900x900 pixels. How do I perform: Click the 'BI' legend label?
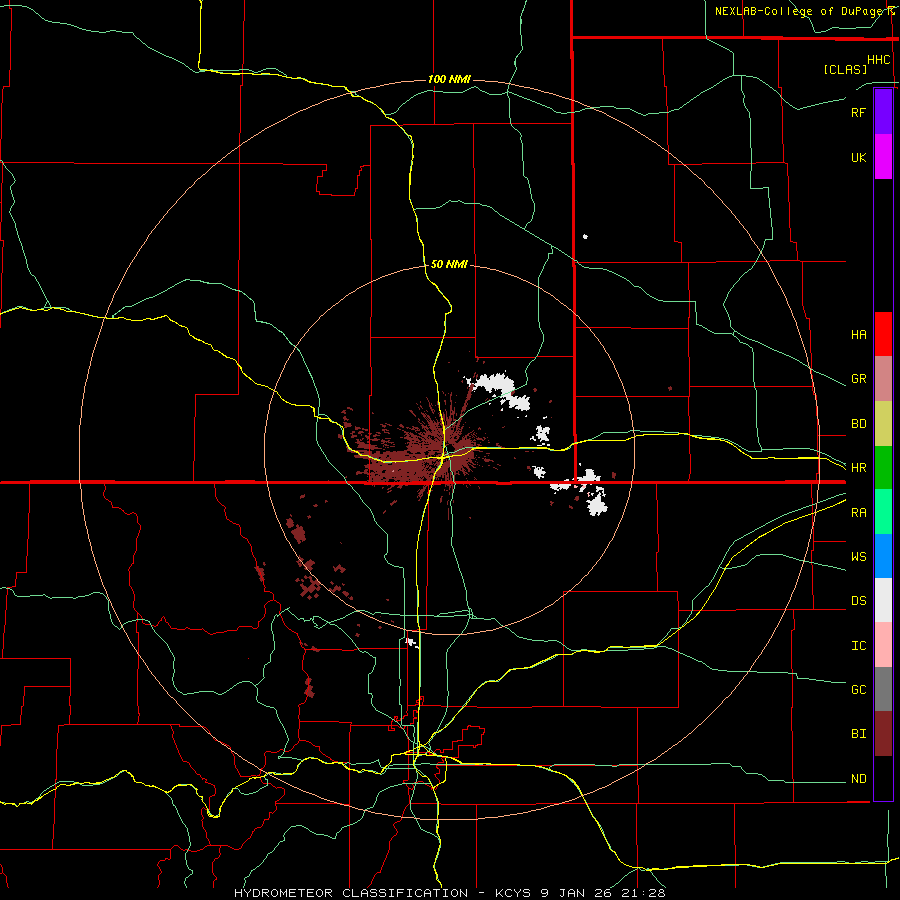(858, 734)
